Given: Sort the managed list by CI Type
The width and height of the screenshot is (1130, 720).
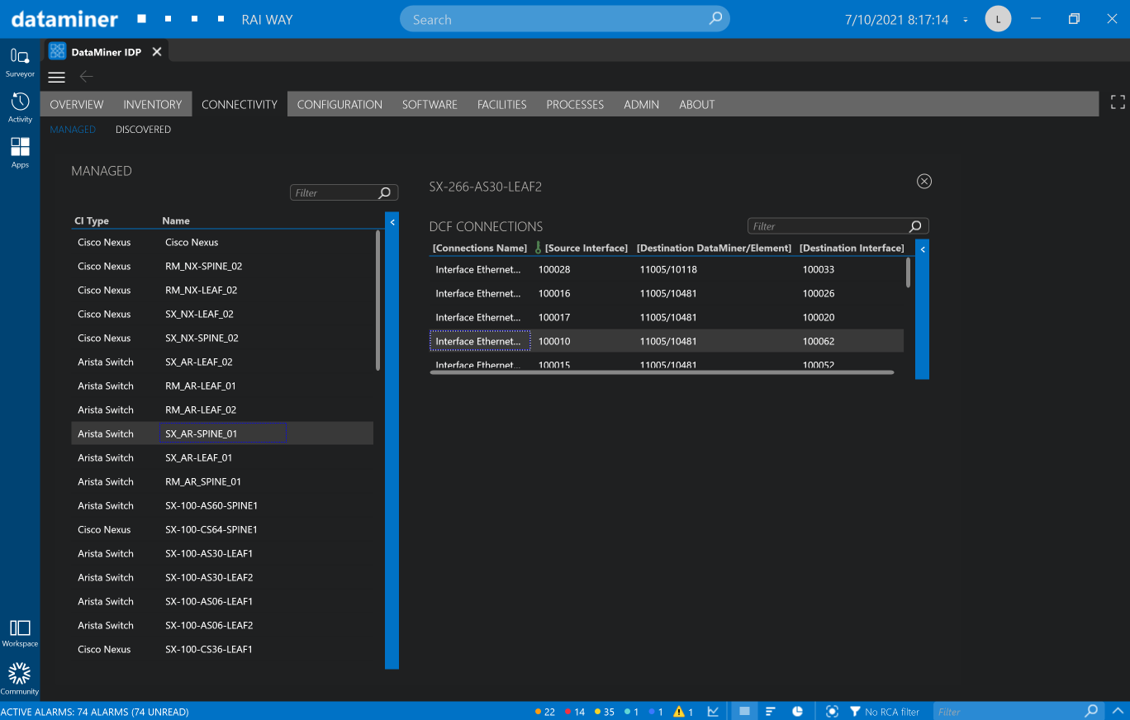Looking at the screenshot, I should 92,221.
